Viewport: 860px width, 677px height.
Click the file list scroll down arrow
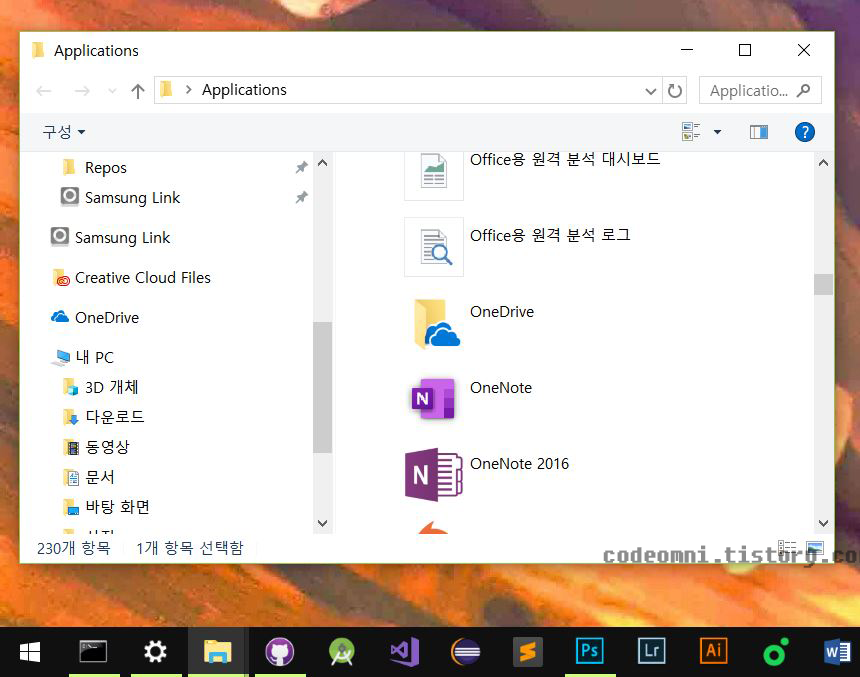click(x=823, y=523)
